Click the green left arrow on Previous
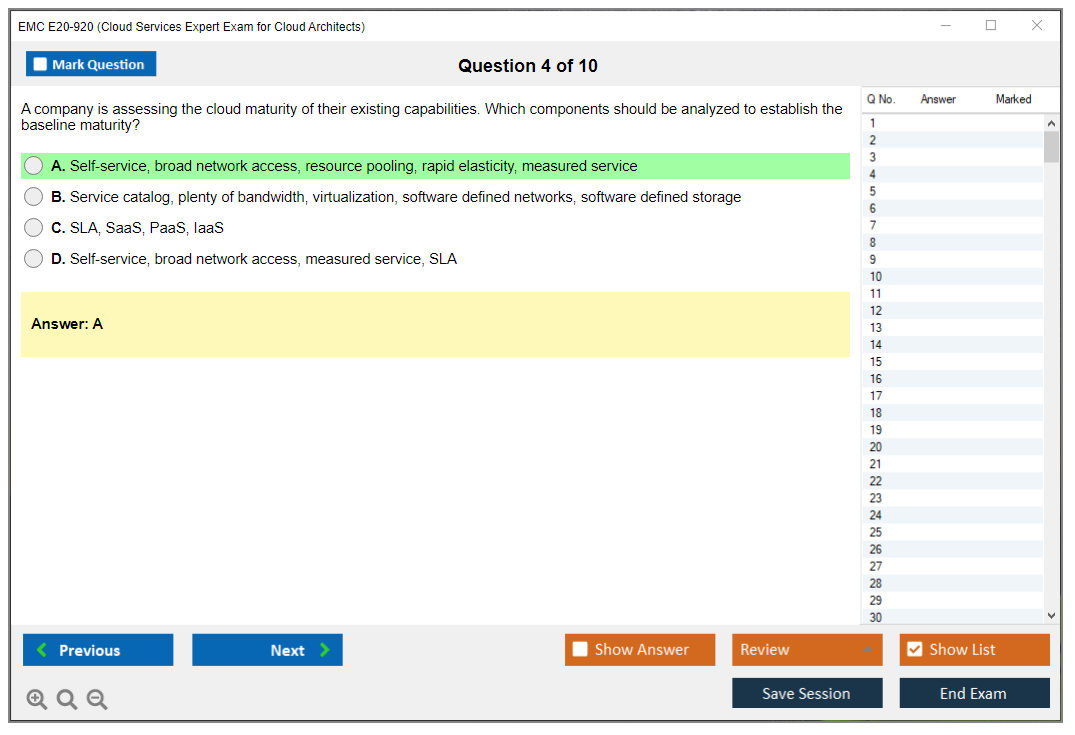Screen dimensions: 1075x735 [42, 650]
